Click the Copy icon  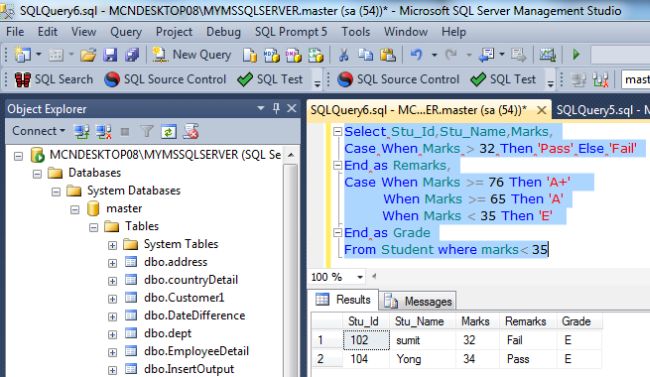coord(366,55)
